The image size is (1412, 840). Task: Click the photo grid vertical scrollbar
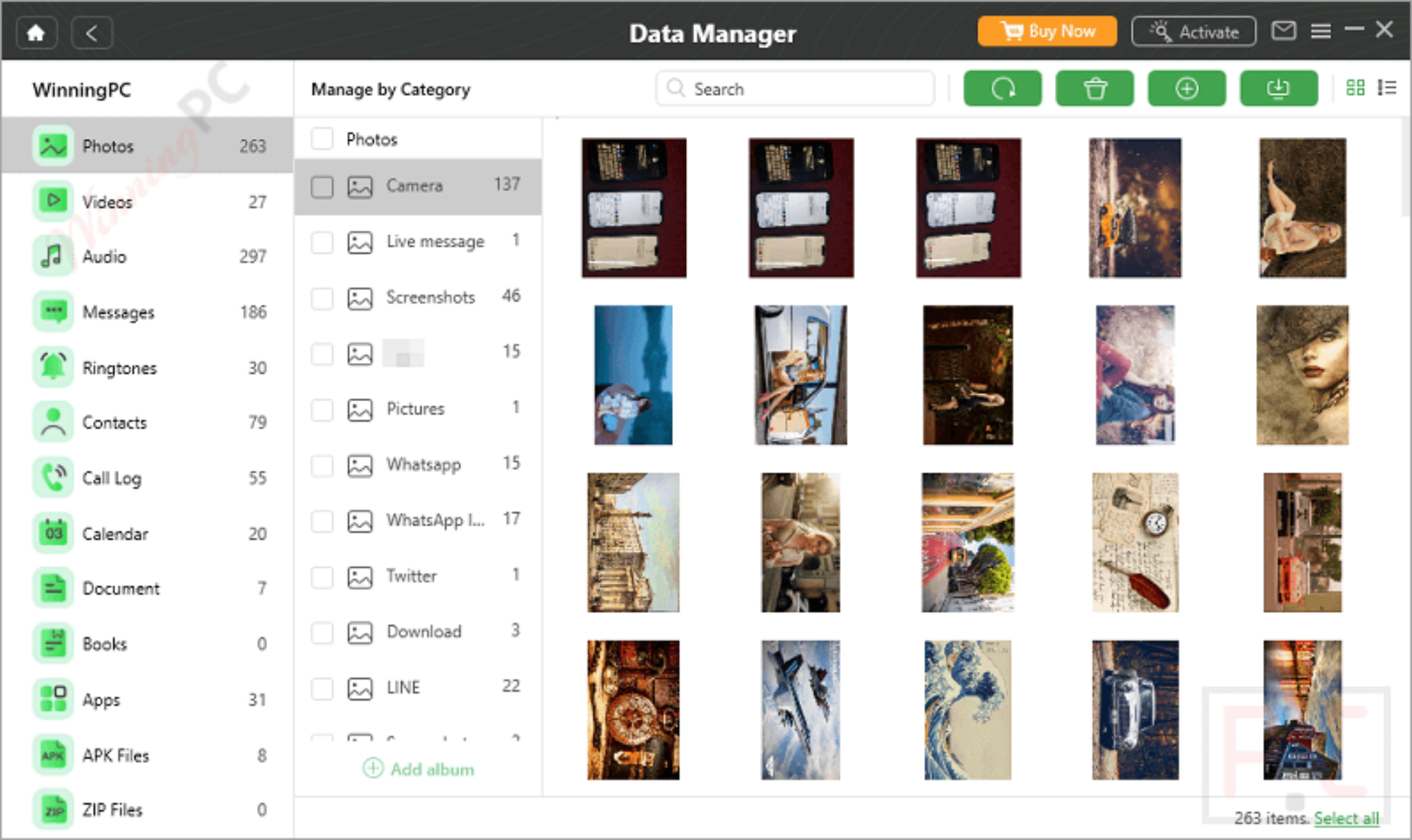pos(1406,167)
